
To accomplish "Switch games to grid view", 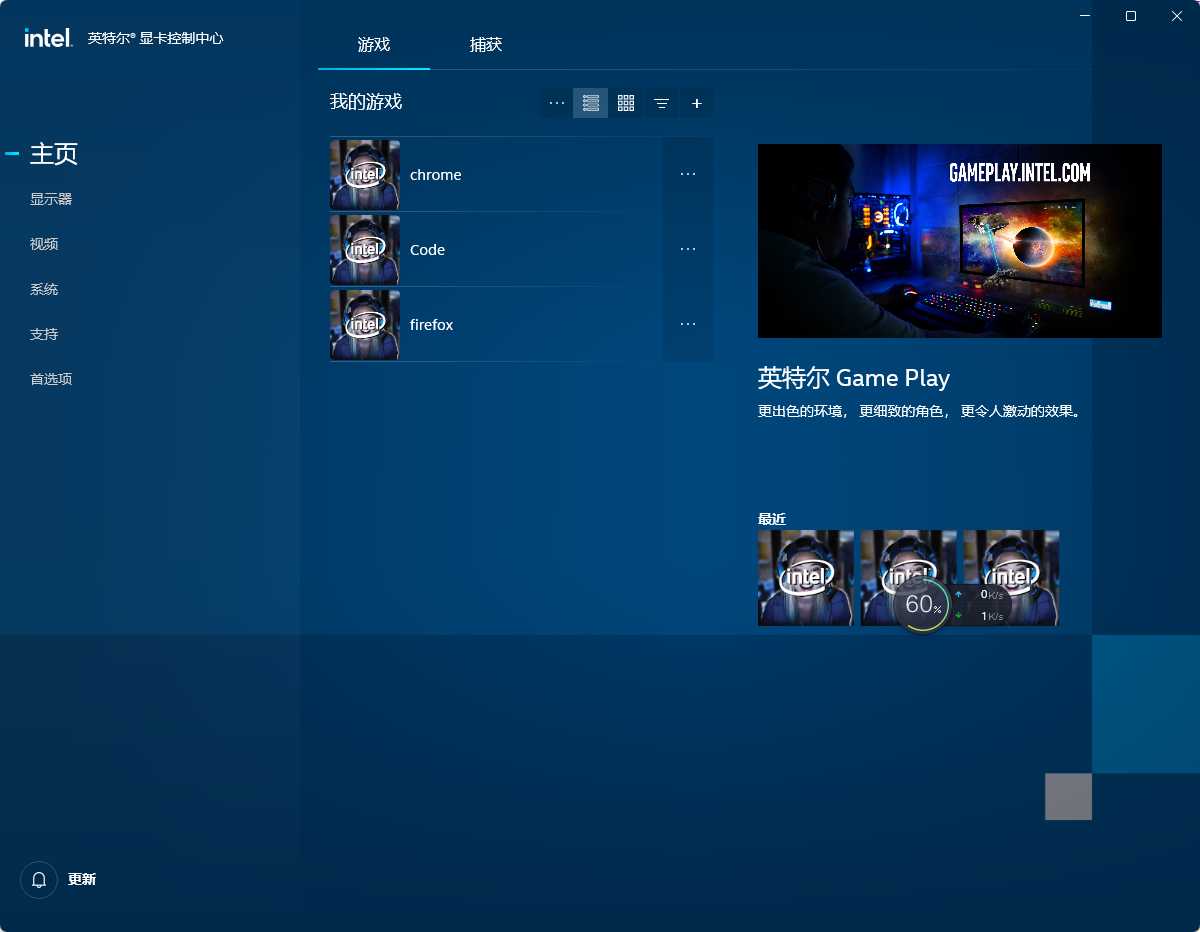I will [x=626, y=103].
